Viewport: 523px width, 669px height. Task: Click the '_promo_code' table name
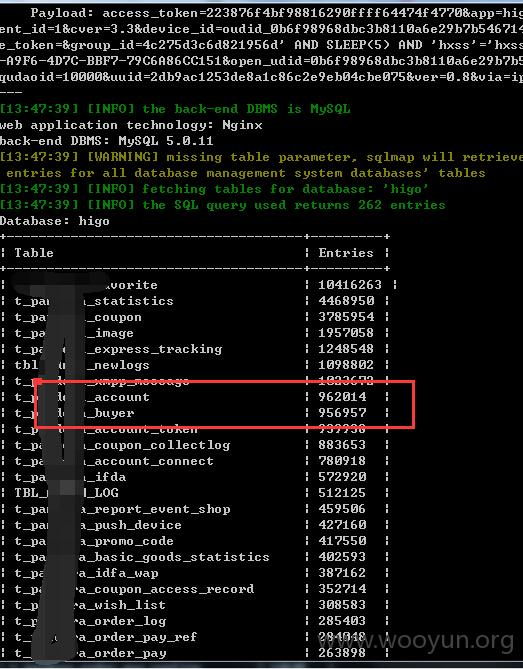(94, 541)
